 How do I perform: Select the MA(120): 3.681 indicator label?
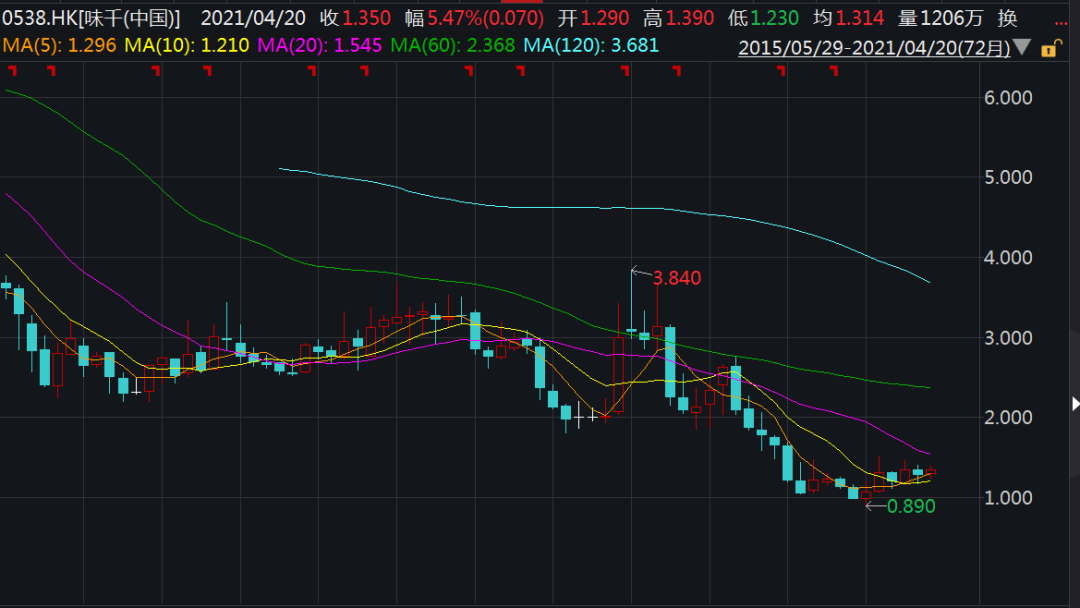pyautogui.click(x=591, y=45)
